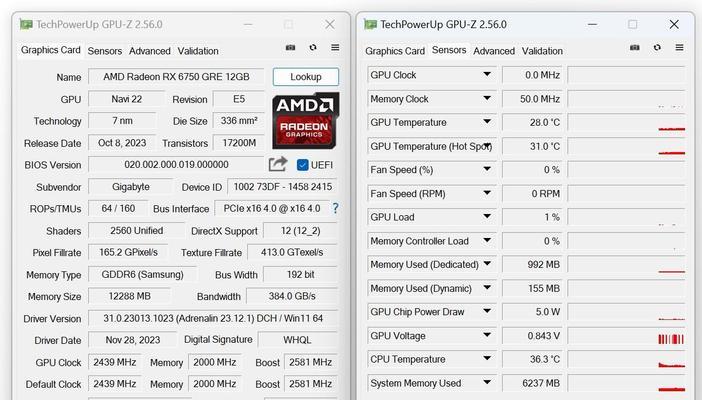Screen dimensions: 702x400
Task: Click the Pixel Fillrate value 165.2 GPixel/s
Action: point(128,252)
